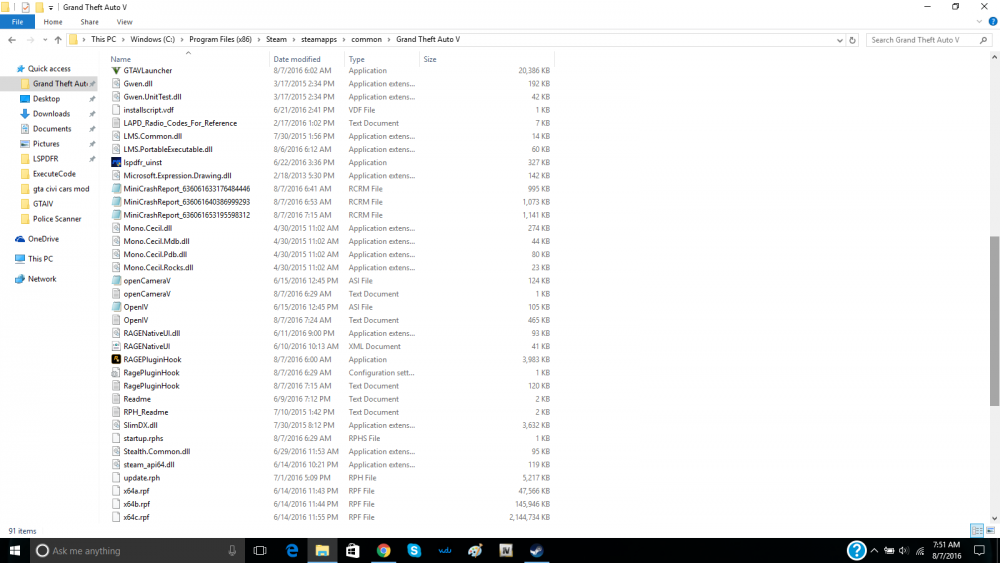1000x563 pixels.
Task: Click the Cortana Ask me anything box
Action: [x=137, y=550]
